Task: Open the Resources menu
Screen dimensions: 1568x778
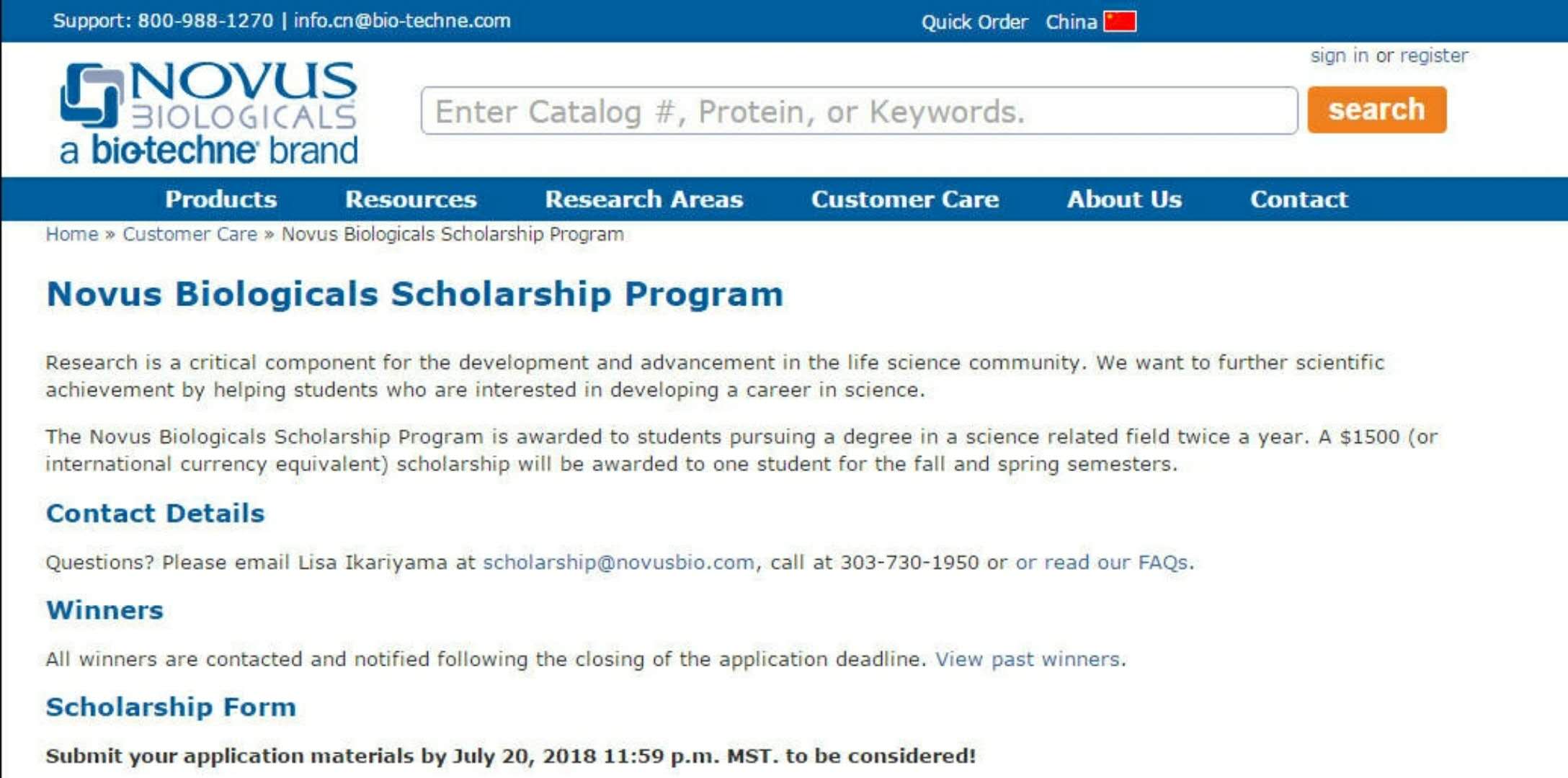Action: pos(411,200)
